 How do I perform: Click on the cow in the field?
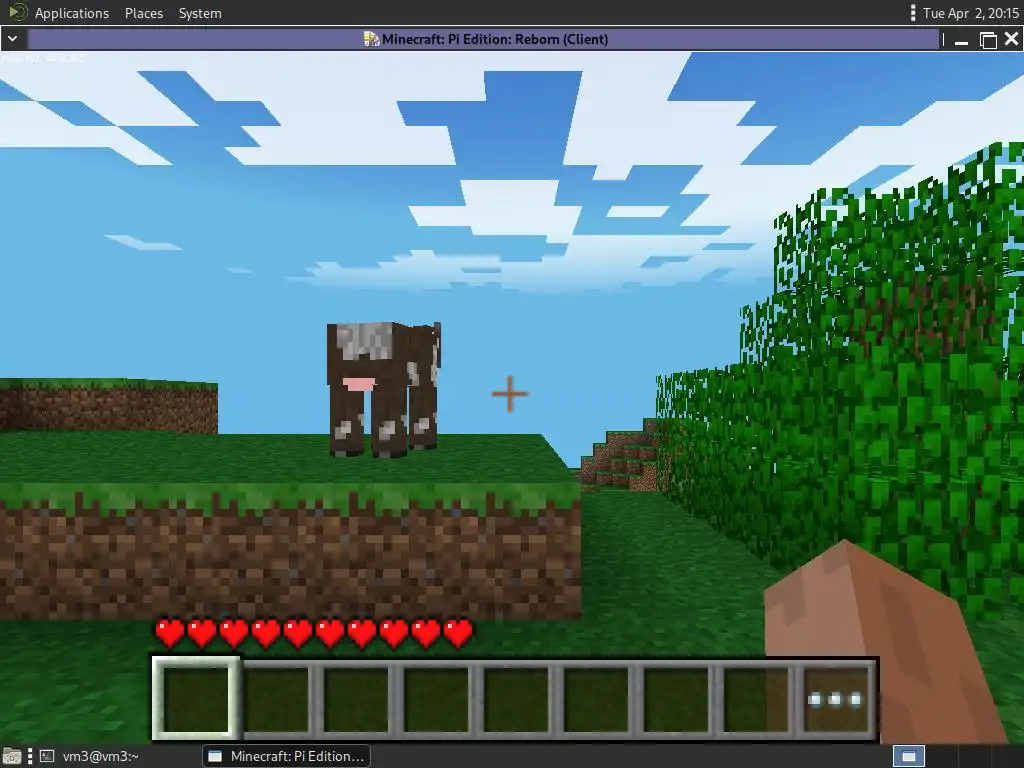(383, 389)
